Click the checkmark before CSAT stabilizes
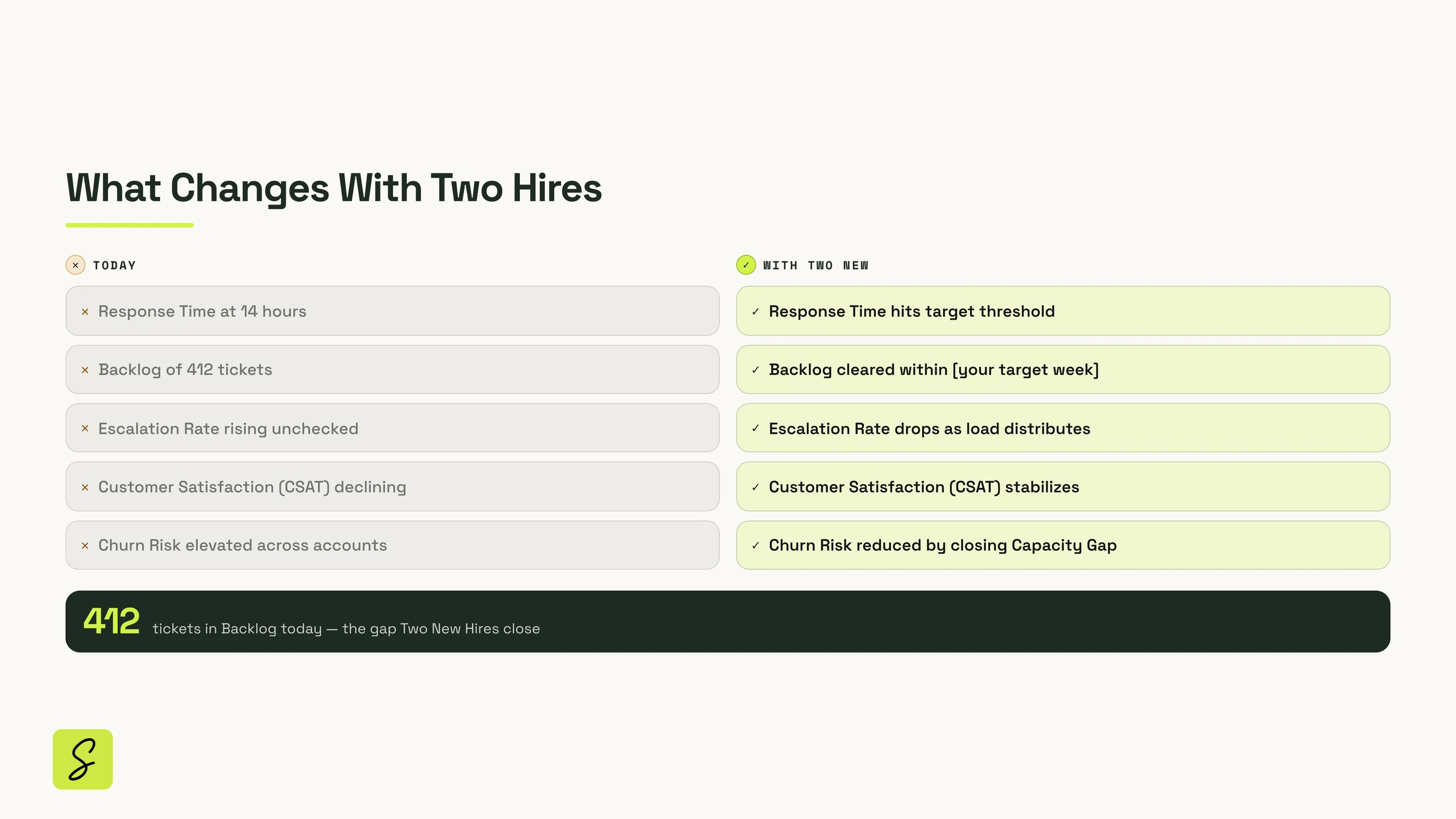The width and height of the screenshot is (1456, 819). 755,487
